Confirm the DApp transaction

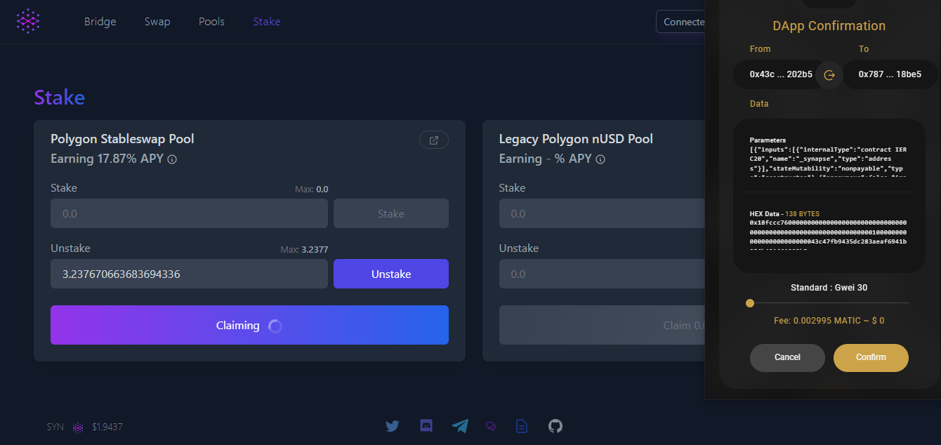pos(870,357)
